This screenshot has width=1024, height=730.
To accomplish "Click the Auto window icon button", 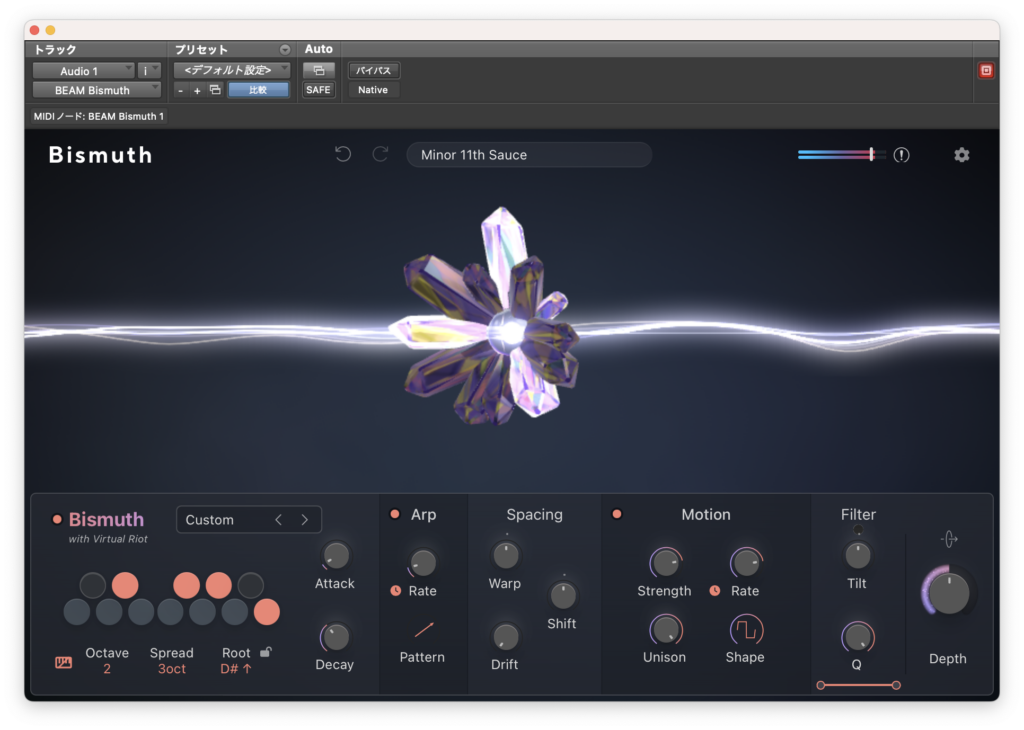I will [x=319, y=70].
